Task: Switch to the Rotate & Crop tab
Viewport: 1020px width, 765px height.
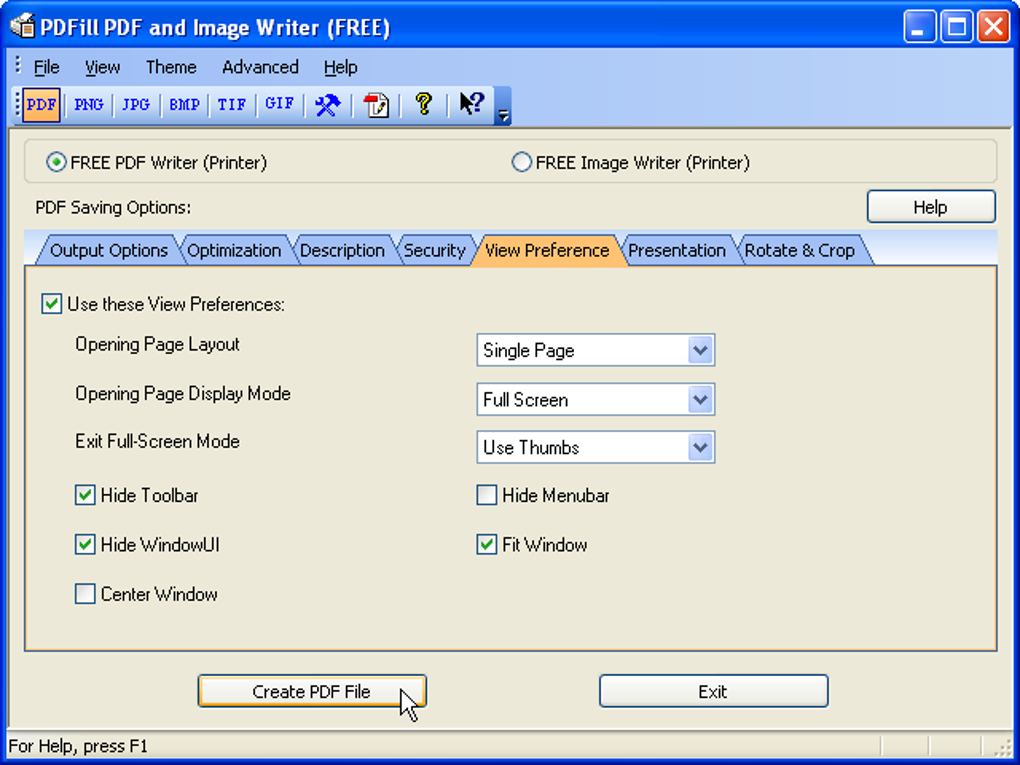Action: (x=799, y=250)
